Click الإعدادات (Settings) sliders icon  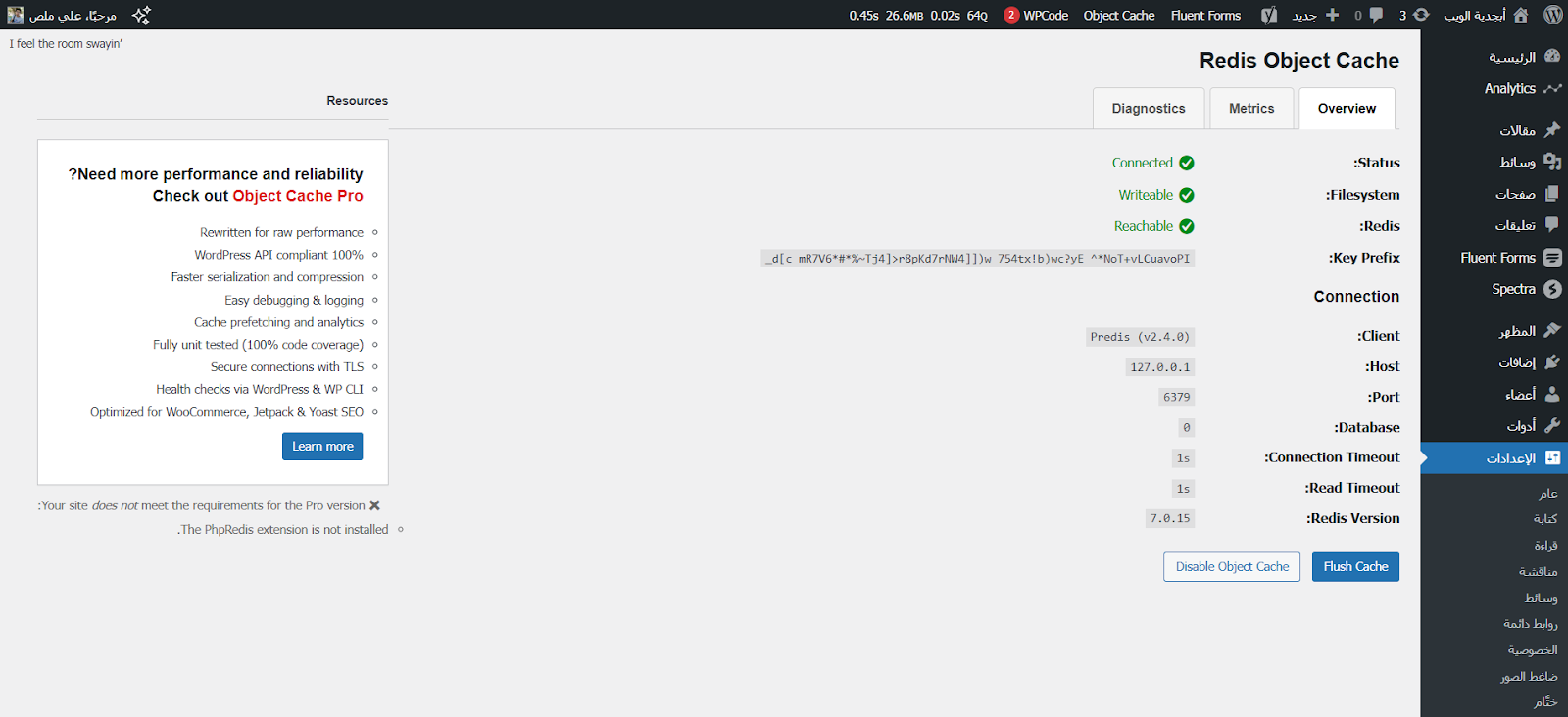(x=1552, y=457)
